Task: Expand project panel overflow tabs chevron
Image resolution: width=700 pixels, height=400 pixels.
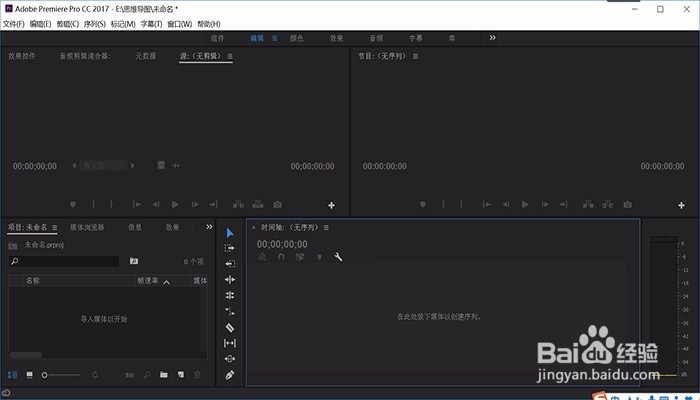Action: click(x=209, y=227)
